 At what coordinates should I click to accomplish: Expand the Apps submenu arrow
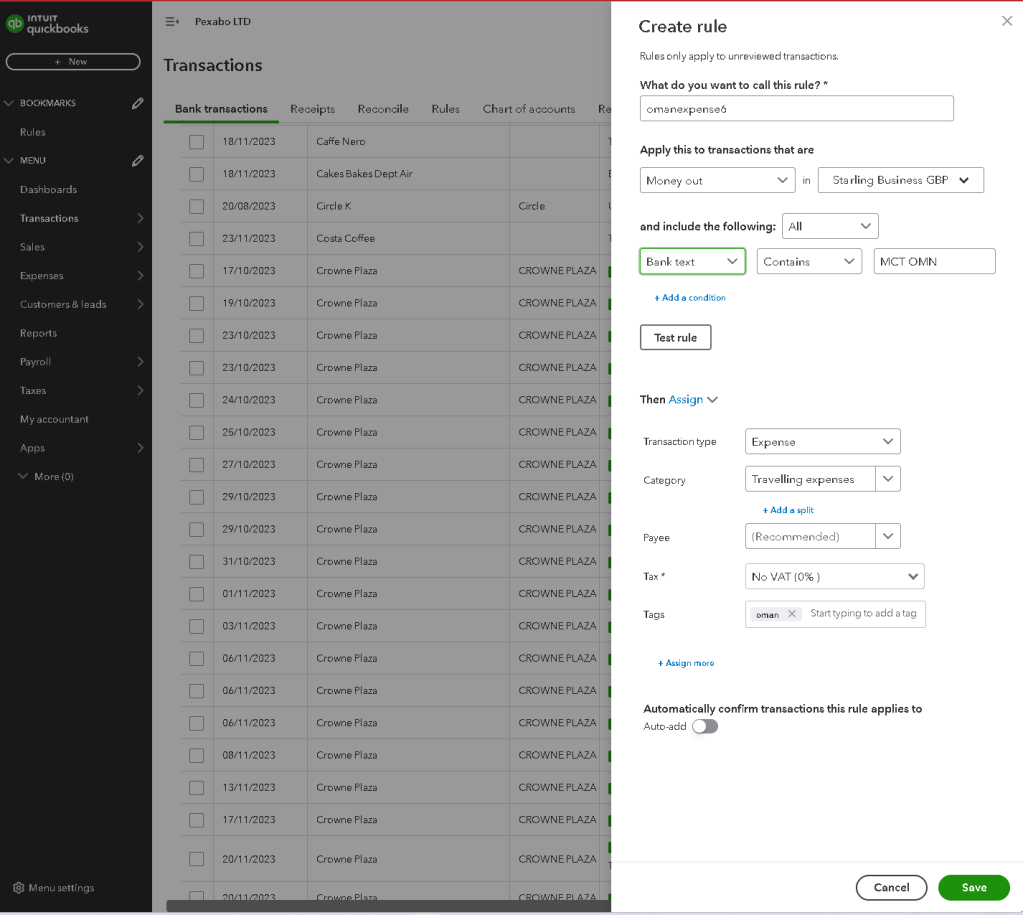[x=140, y=448]
